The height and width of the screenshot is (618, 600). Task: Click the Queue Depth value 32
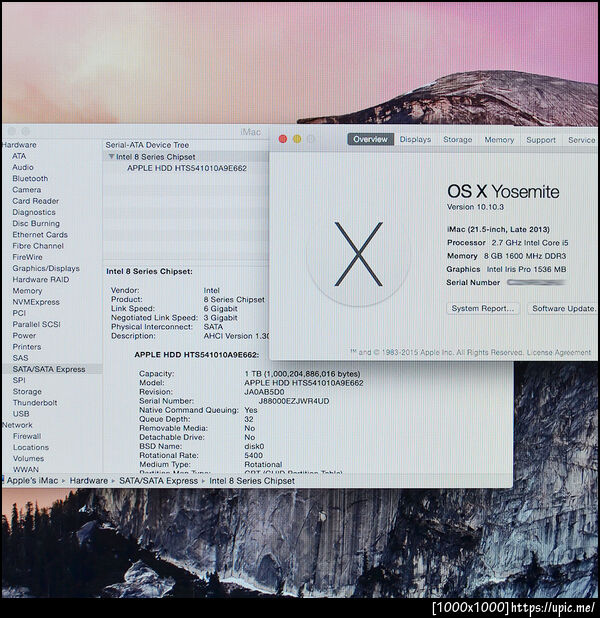click(x=249, y=419)
